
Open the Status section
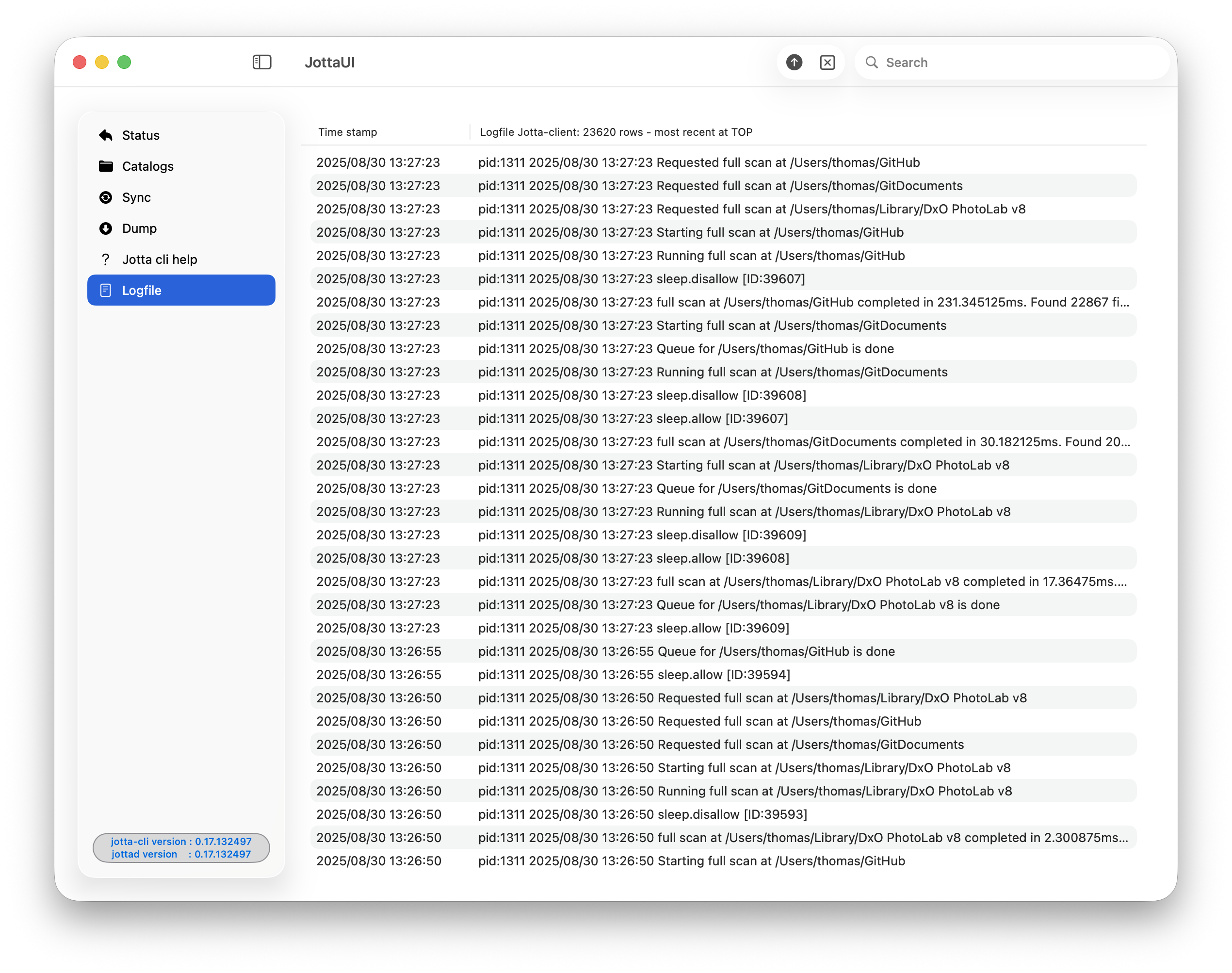pos(181,135)
